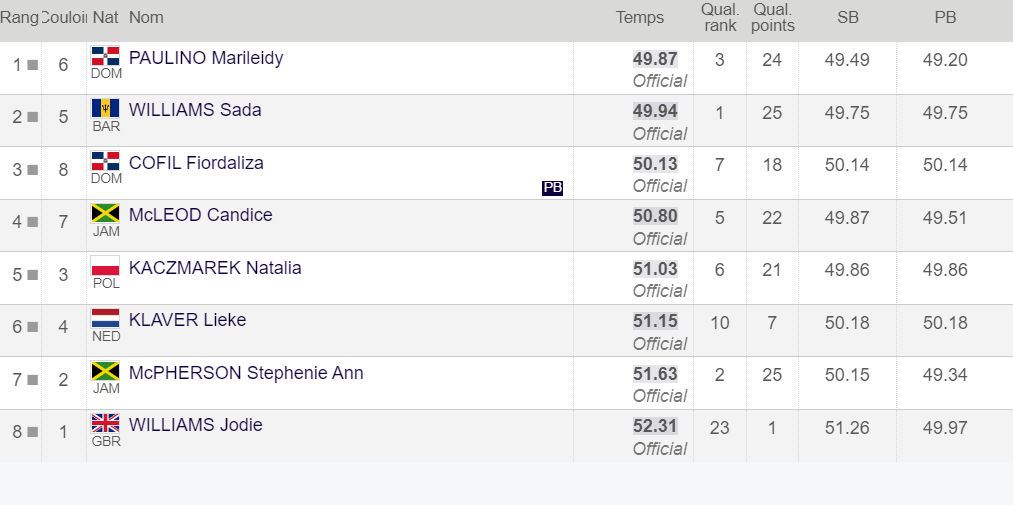
Task: Click the grey square beside rank 4
Action: (x=32, y=222)
